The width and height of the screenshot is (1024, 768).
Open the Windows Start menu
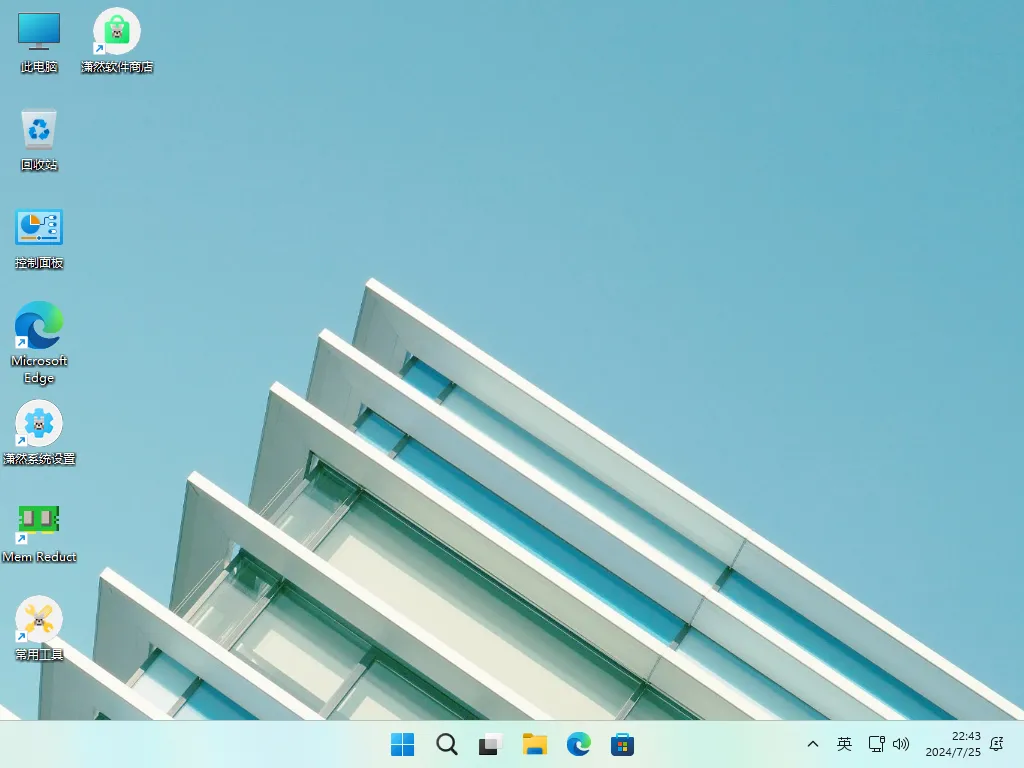coord(402,744)
